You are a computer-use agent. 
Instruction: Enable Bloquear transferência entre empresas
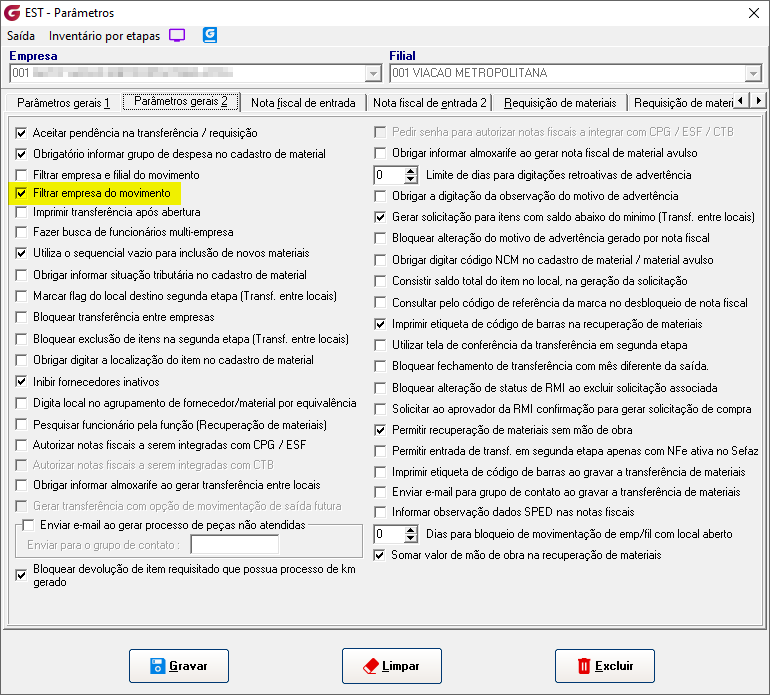click(x=21, y=317)
